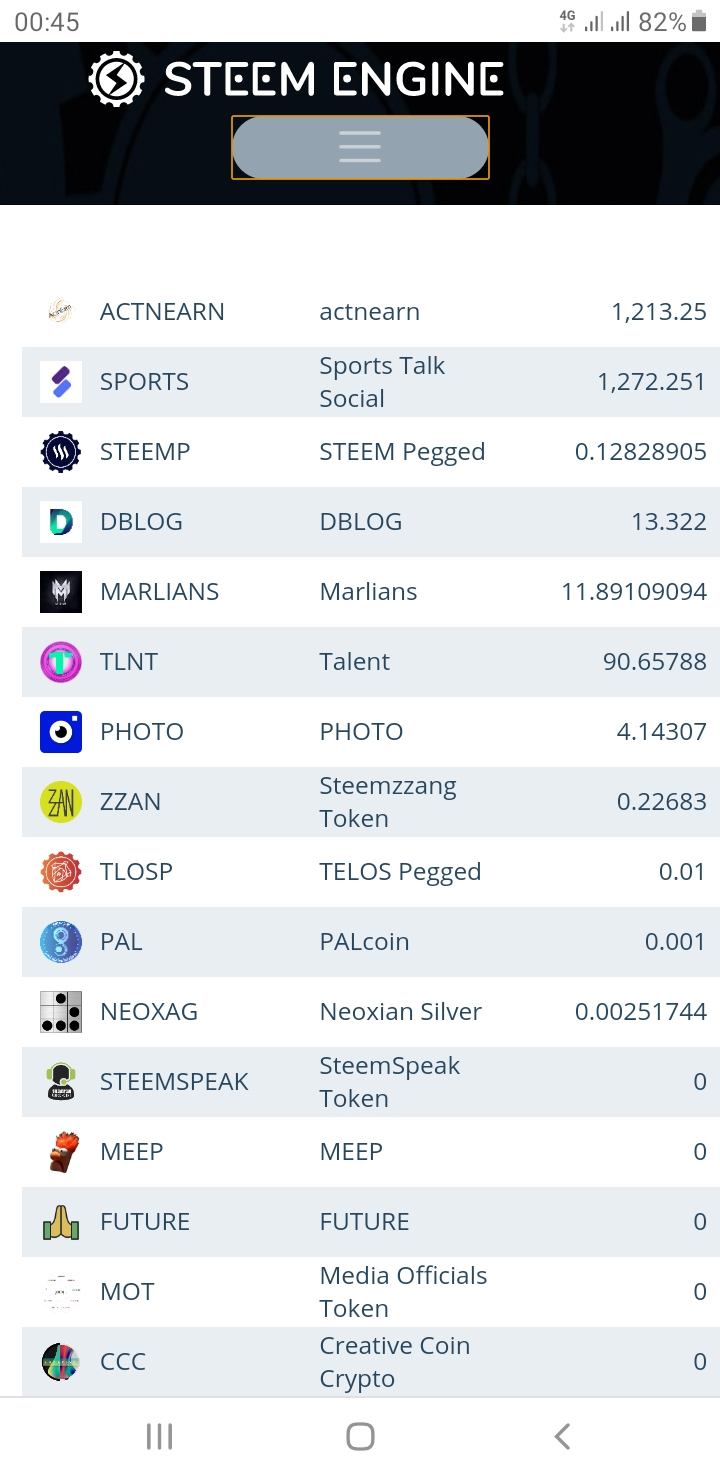Screen dimensions: 720x1480
Task: Click the STEEMP token logo
Action: [x=61, y=452]
